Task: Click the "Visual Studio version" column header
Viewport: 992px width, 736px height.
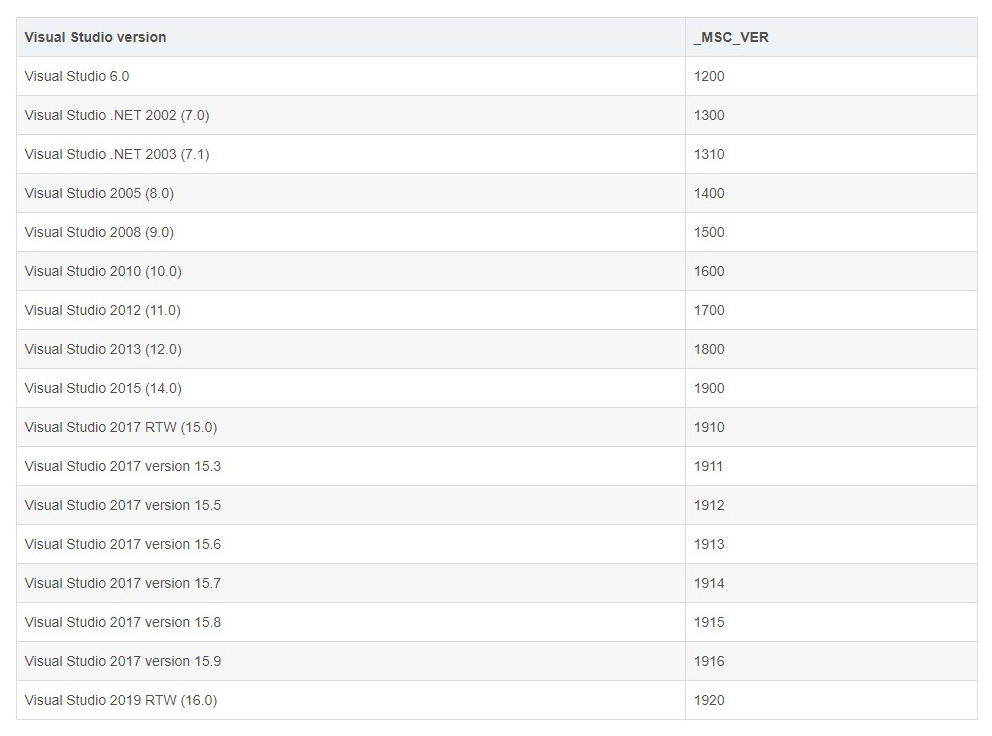Action: (96, 37)
